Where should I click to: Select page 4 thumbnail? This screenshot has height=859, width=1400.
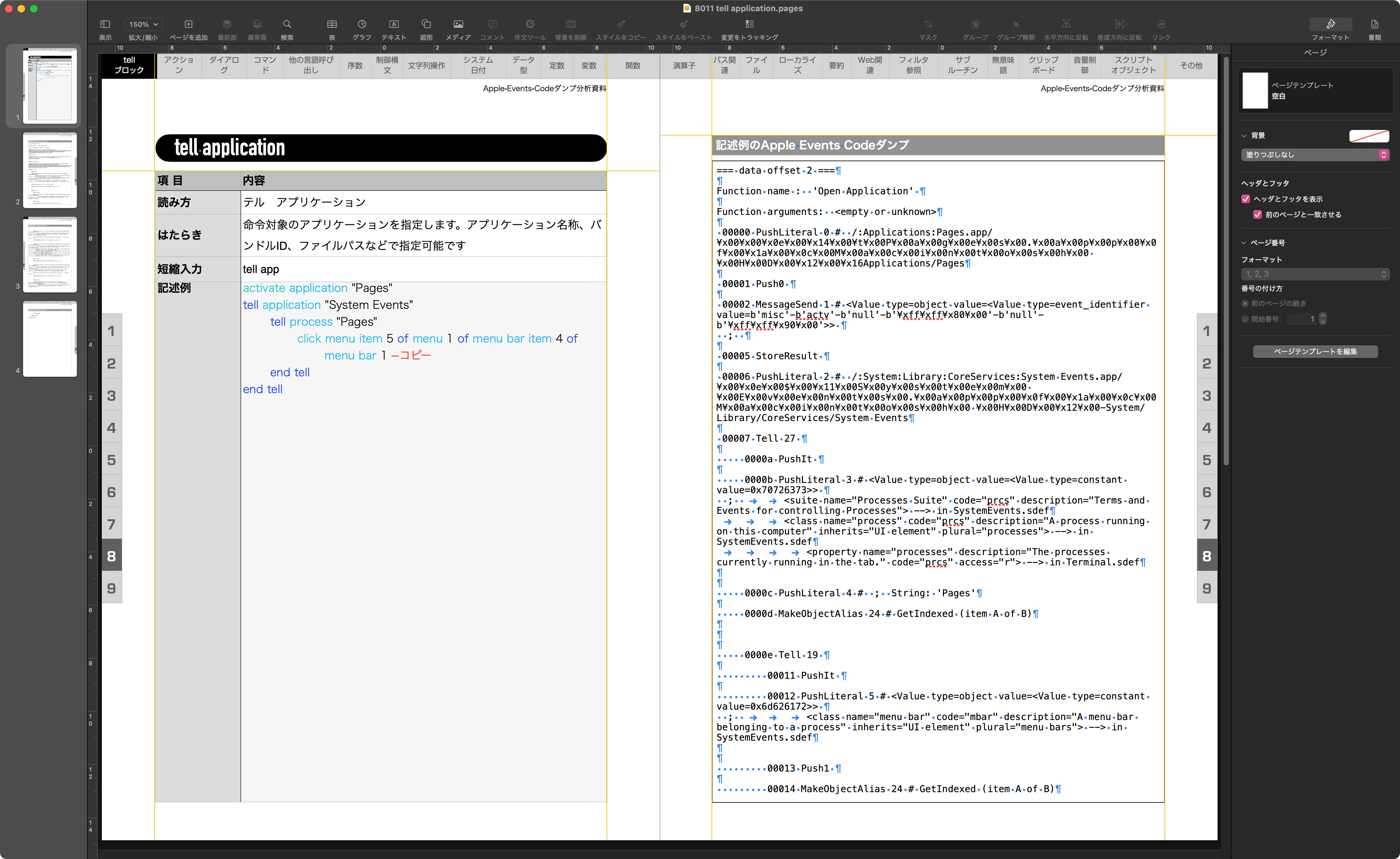point(50,339)
